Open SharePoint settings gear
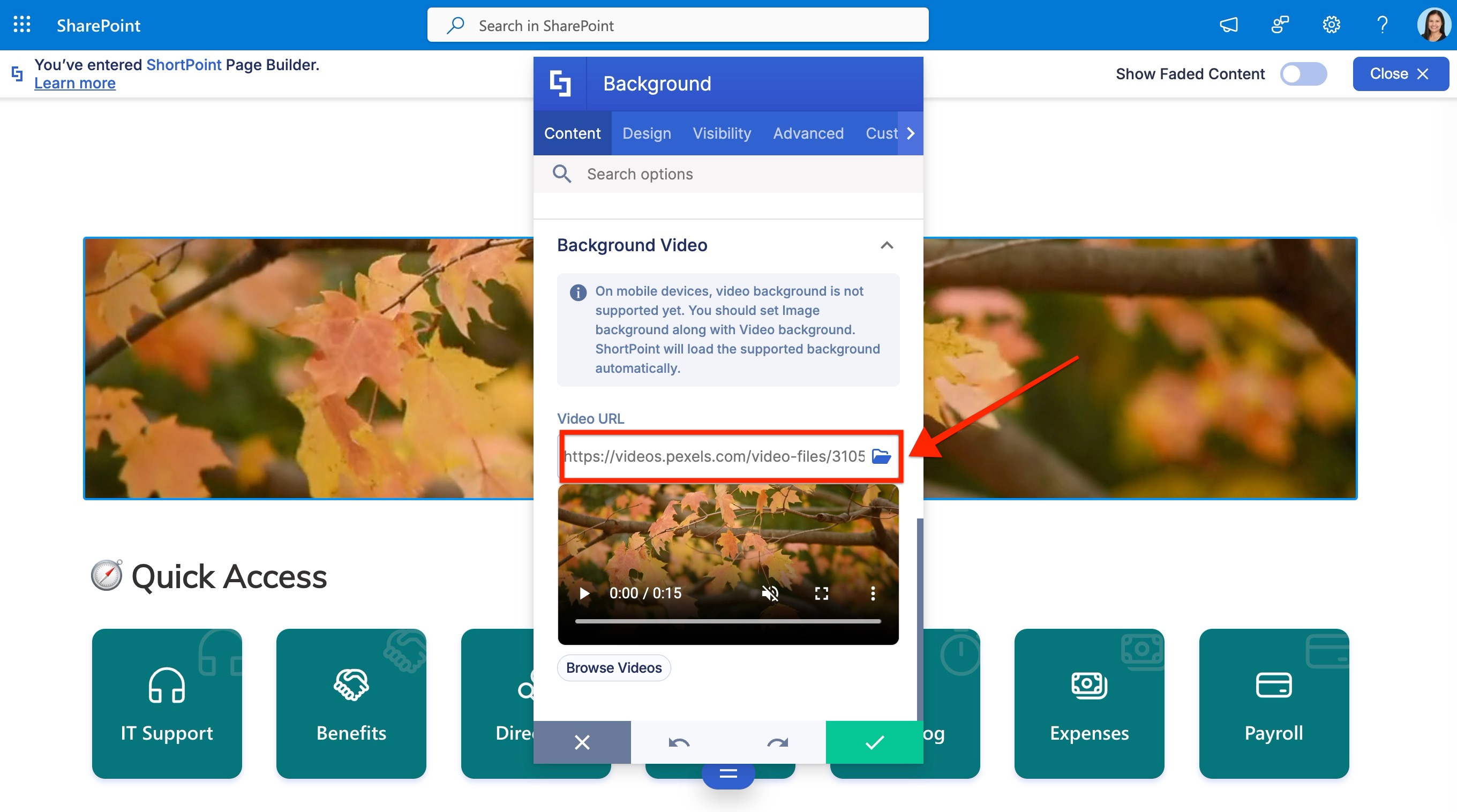The width and height of the screenshot is (1457, 812). pyautogui.click(x=1331, y=25)
